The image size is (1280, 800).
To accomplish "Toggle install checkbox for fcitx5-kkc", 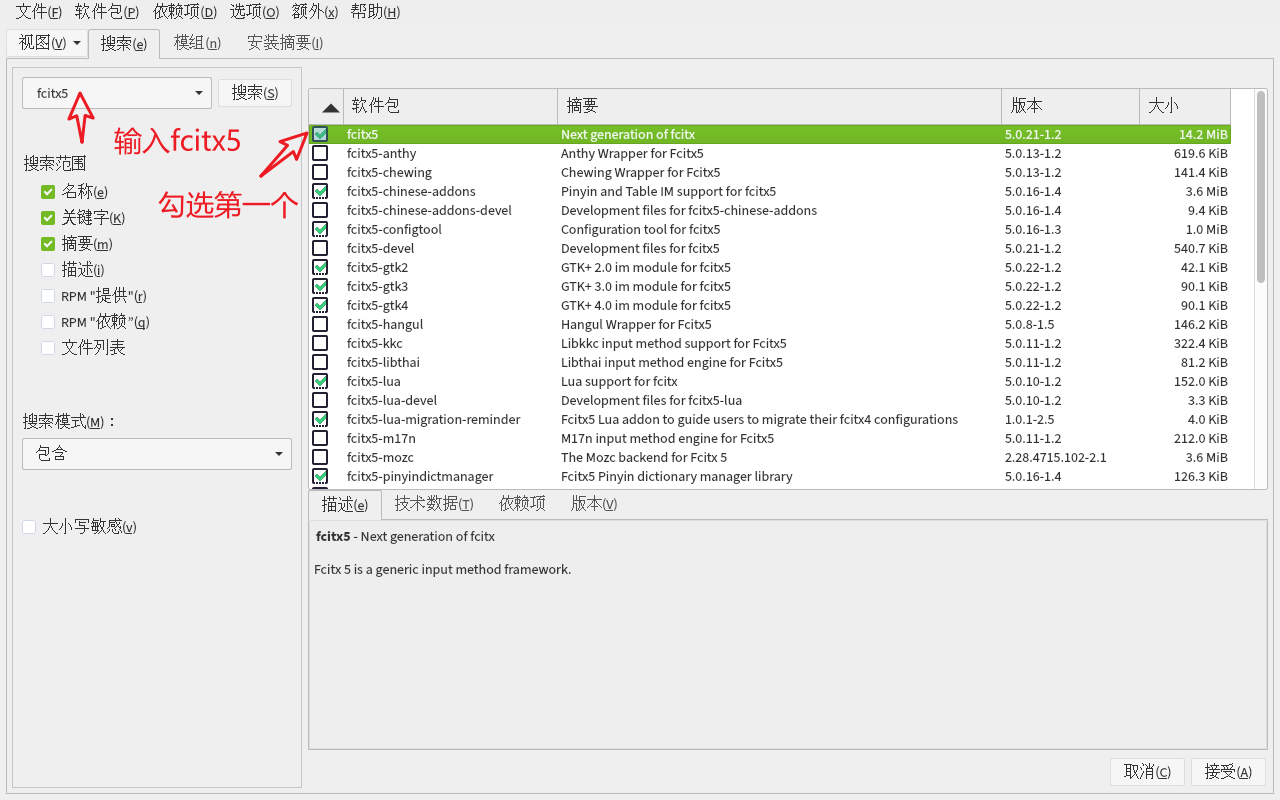I will [320, 343].
